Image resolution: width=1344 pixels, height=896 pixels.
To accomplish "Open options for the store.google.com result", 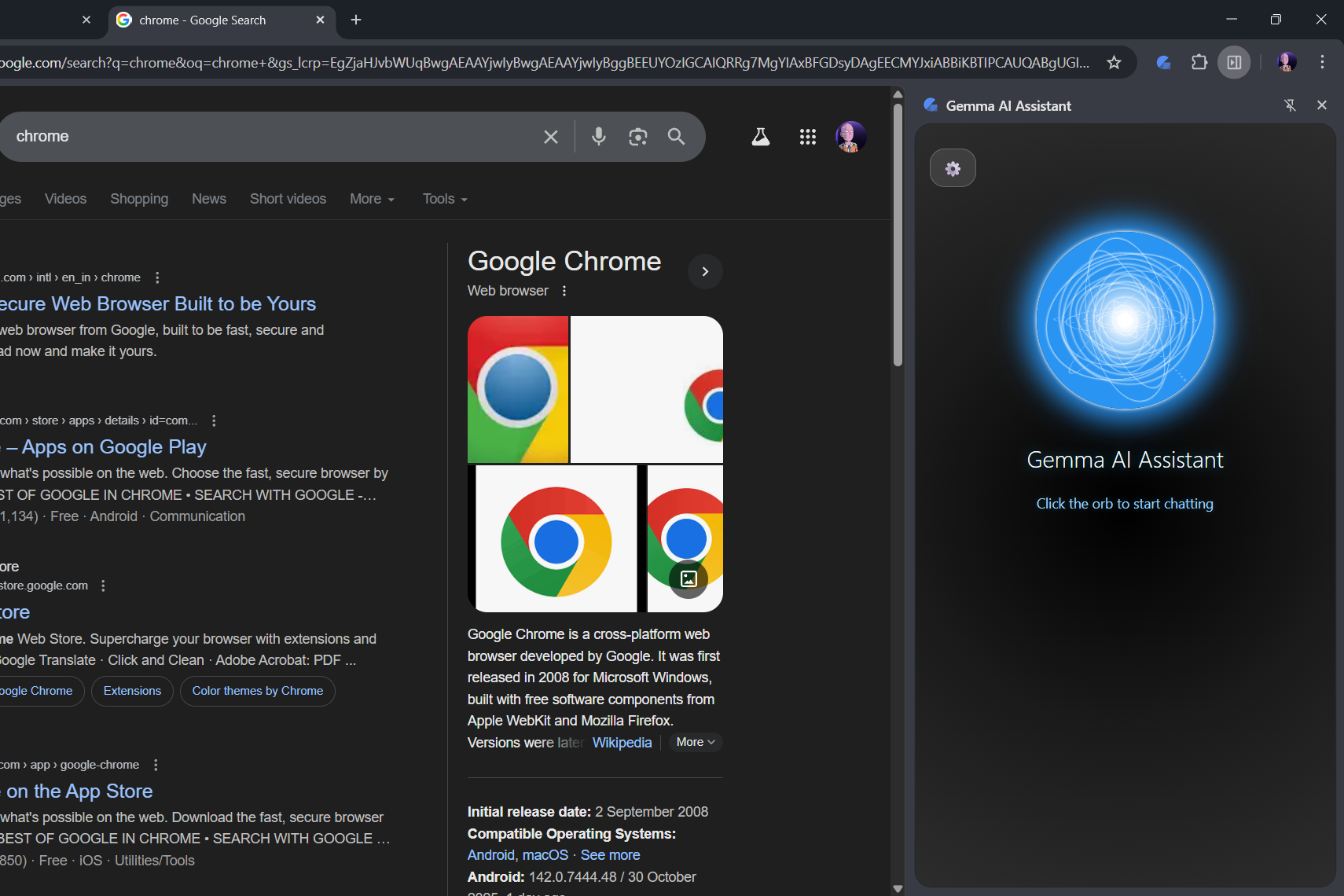I will 103,586.
